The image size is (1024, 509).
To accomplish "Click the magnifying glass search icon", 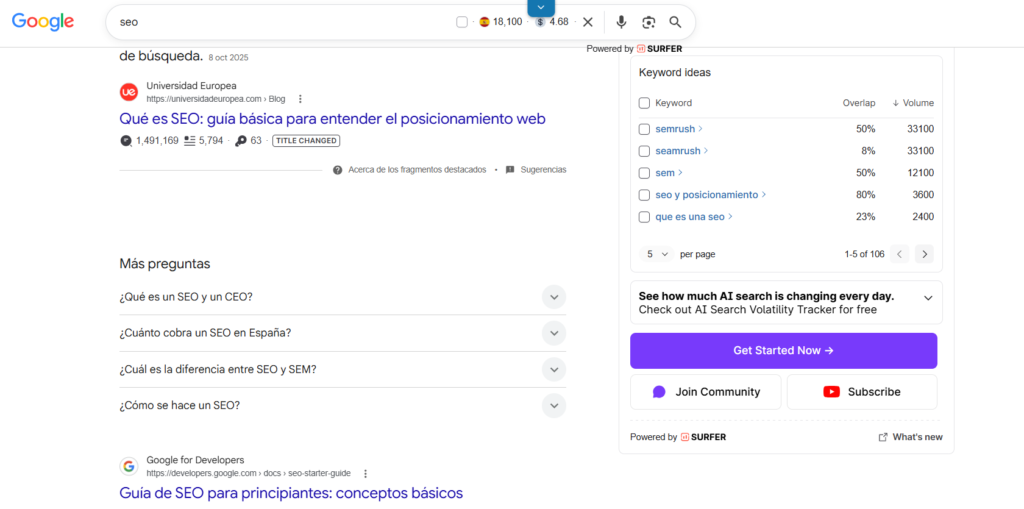I will tap(675, 22).
